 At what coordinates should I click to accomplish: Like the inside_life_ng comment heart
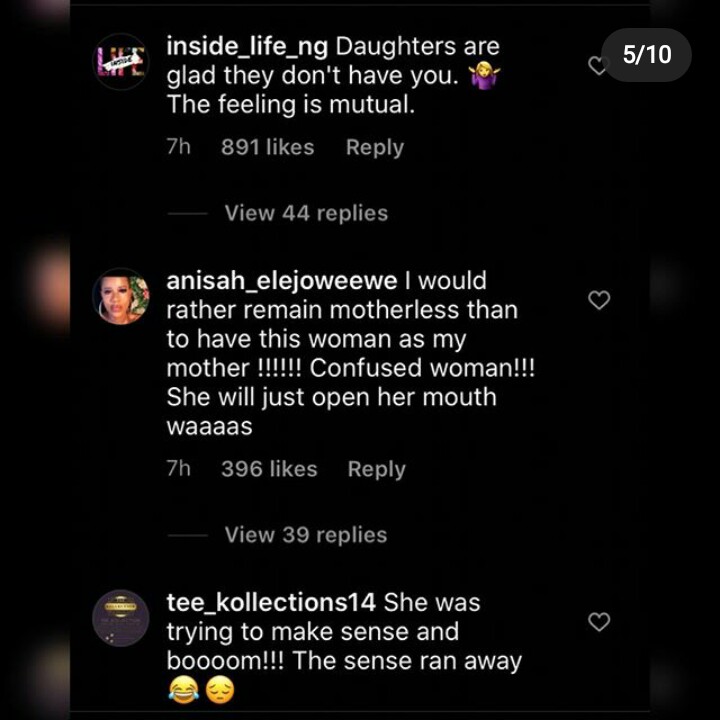598,66
